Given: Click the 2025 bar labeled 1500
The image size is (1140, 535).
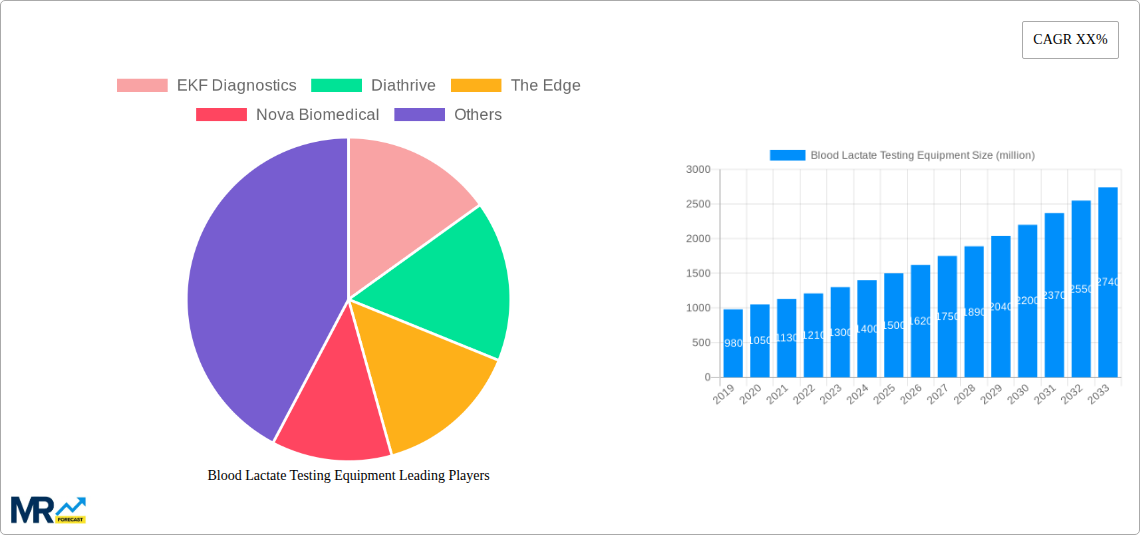Looking at the screenshot, I should (x=894, y=325).
